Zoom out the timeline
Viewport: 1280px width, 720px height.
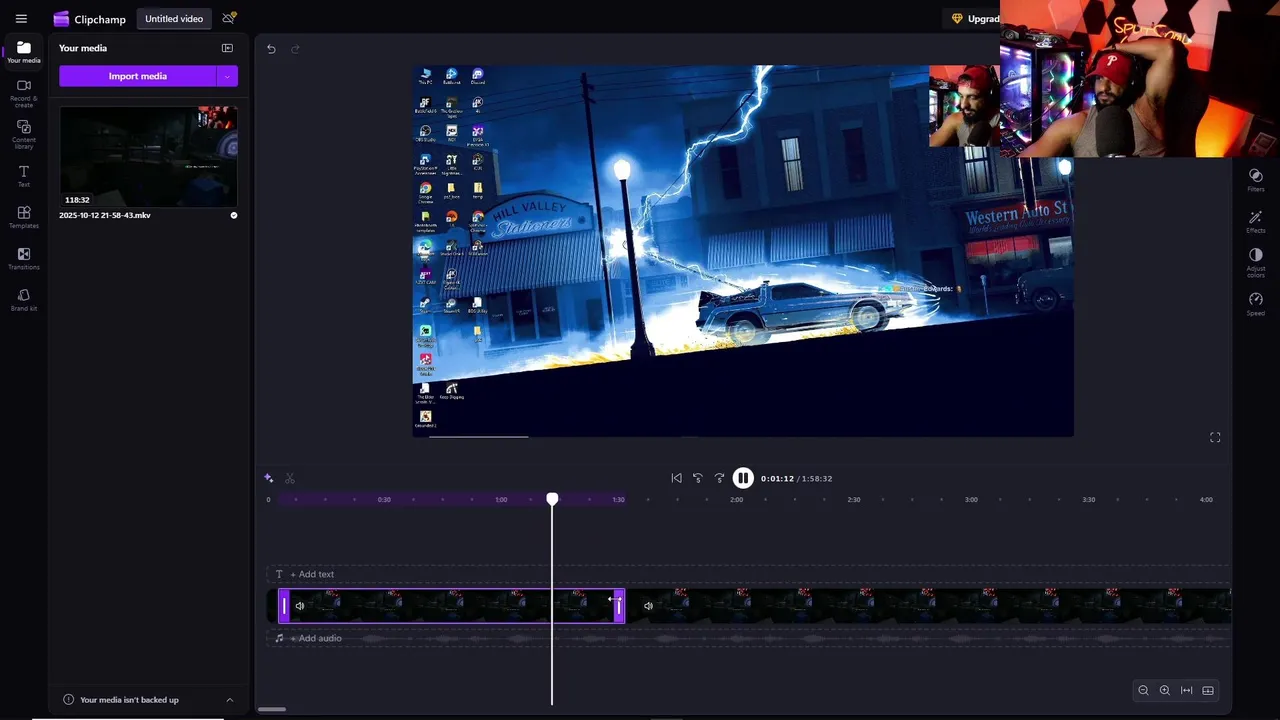tap(1143, 690)
